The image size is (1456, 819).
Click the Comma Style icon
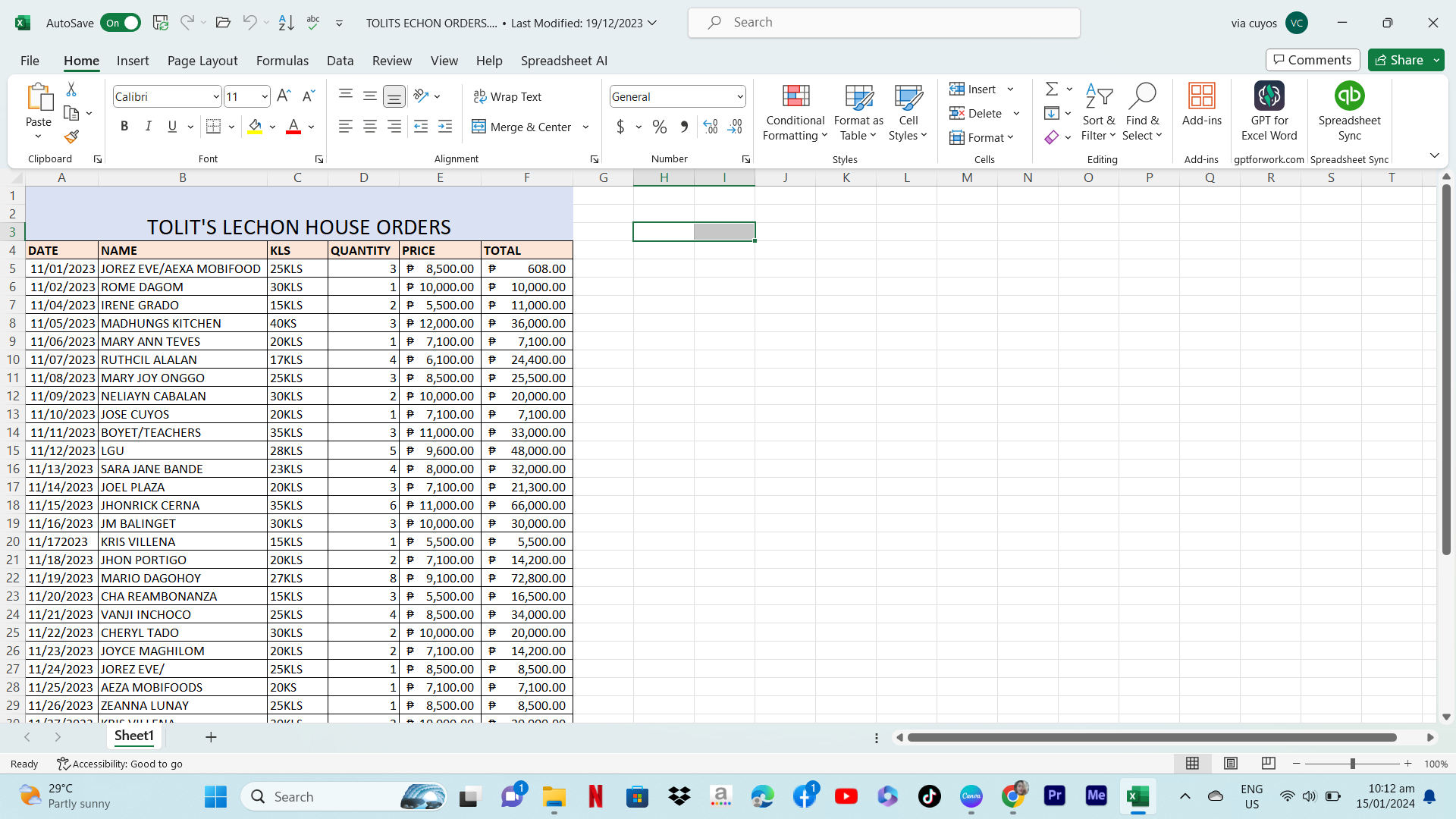pos(684,127)
